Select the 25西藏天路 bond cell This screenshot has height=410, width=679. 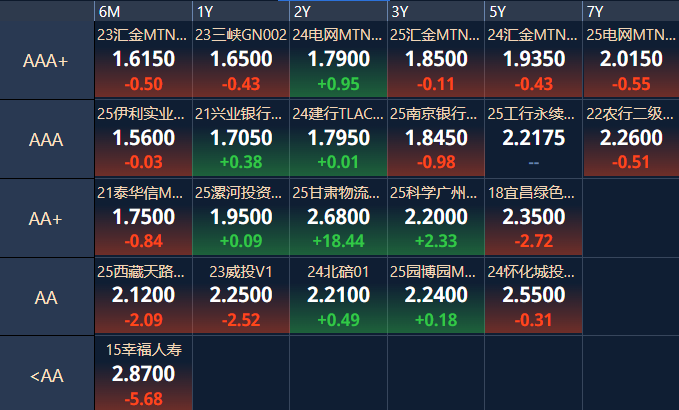pyautogui.click(x=142, y=296)
